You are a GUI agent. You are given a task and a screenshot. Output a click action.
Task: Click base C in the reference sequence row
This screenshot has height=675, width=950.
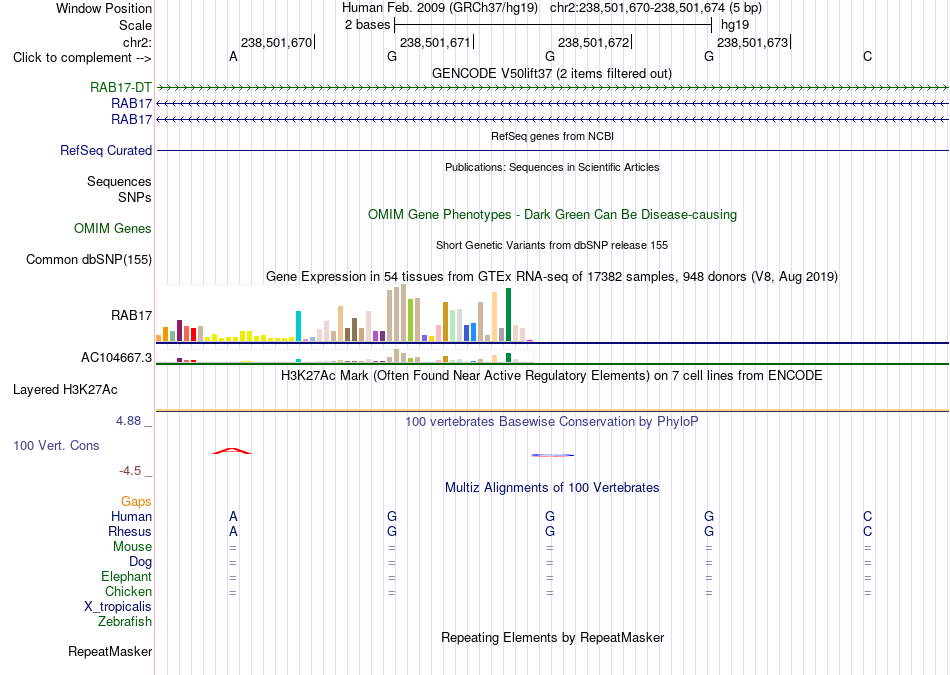point(868,57)
